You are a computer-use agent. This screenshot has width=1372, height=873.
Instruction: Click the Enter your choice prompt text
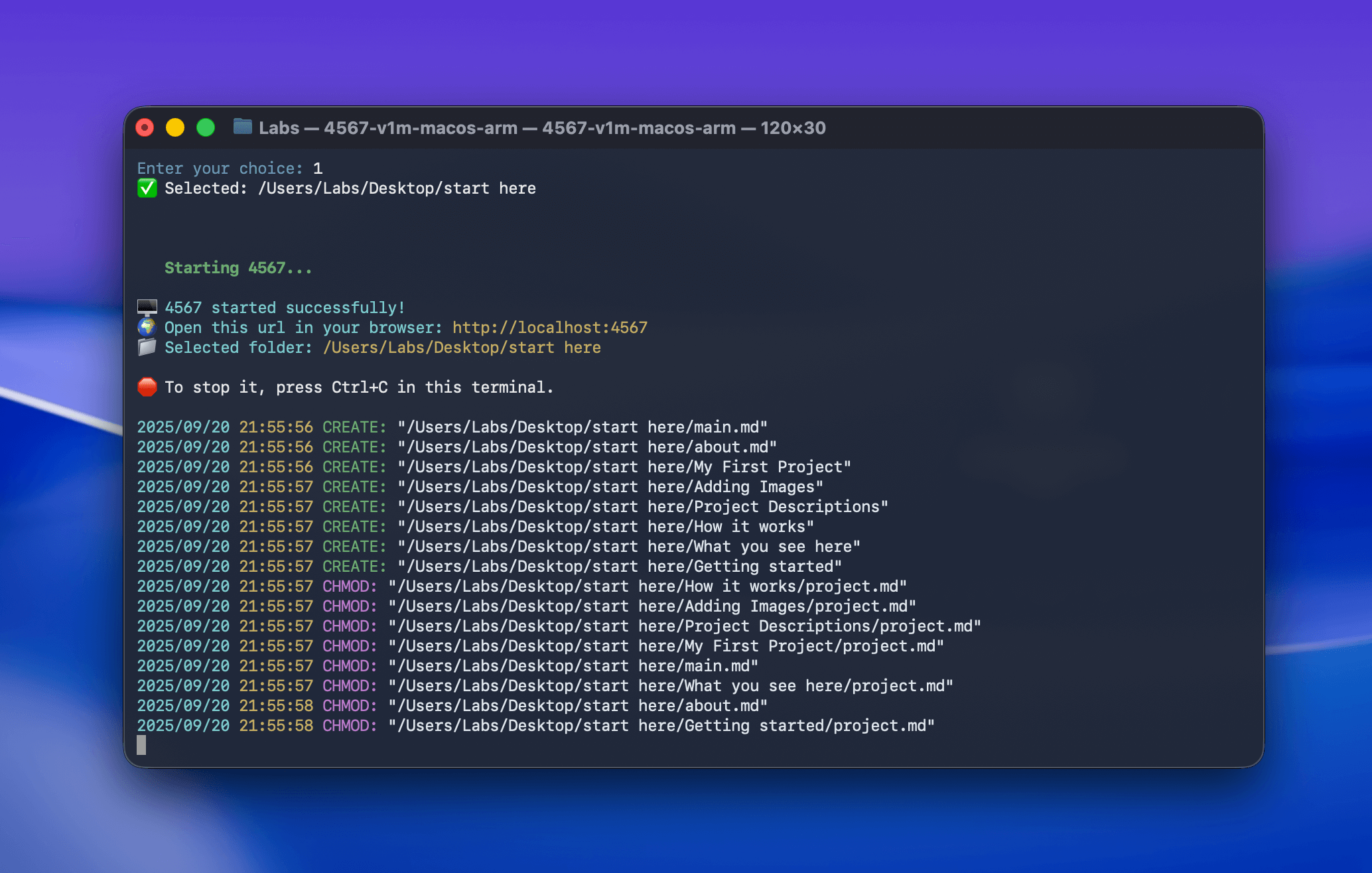[x=220, y=168]
